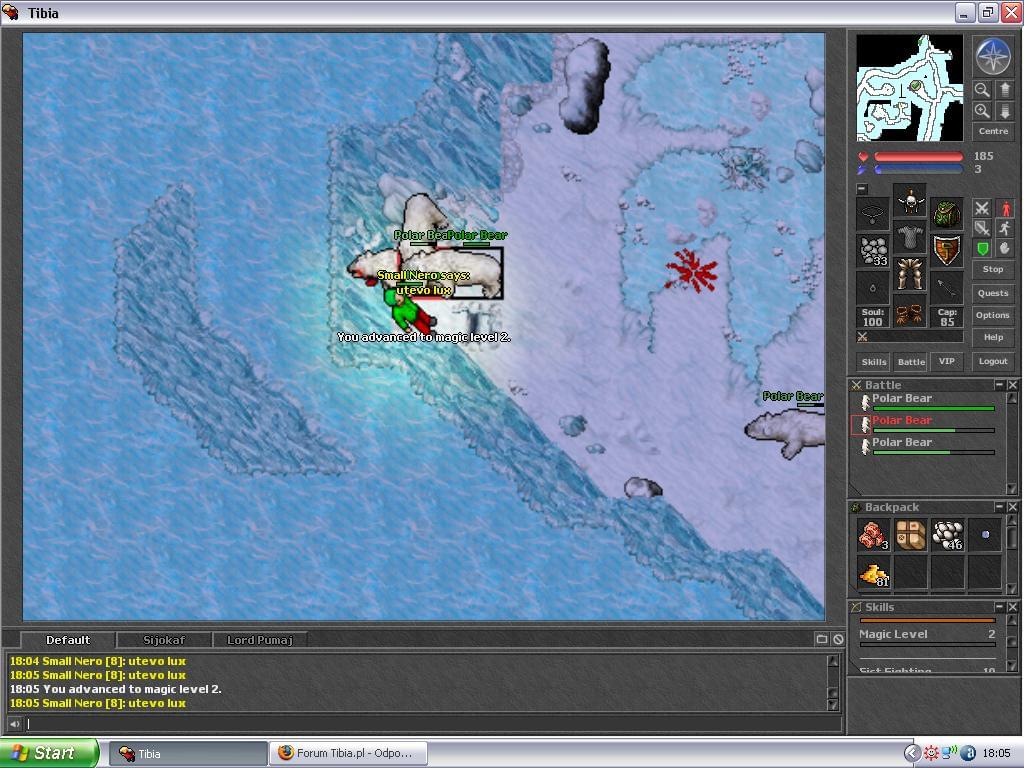Click the wooden shield slot
Viewport: 1024px width, 768px height.
tap(947, 251)
